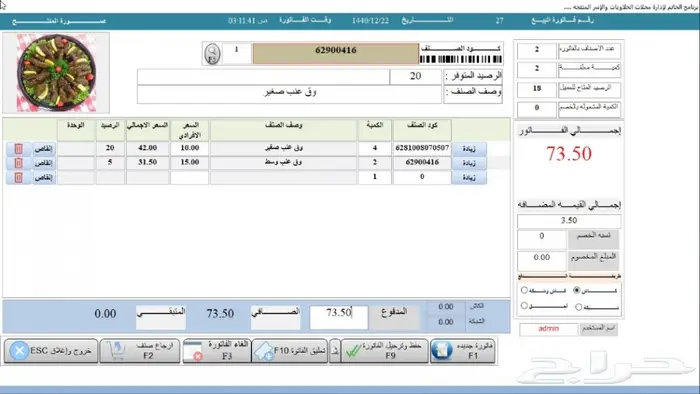The width and height of the screenshot is (700, 394).
Task: Delete the row for ورق عنب صغير using its trash icon
Action: (x=18, y=149)
